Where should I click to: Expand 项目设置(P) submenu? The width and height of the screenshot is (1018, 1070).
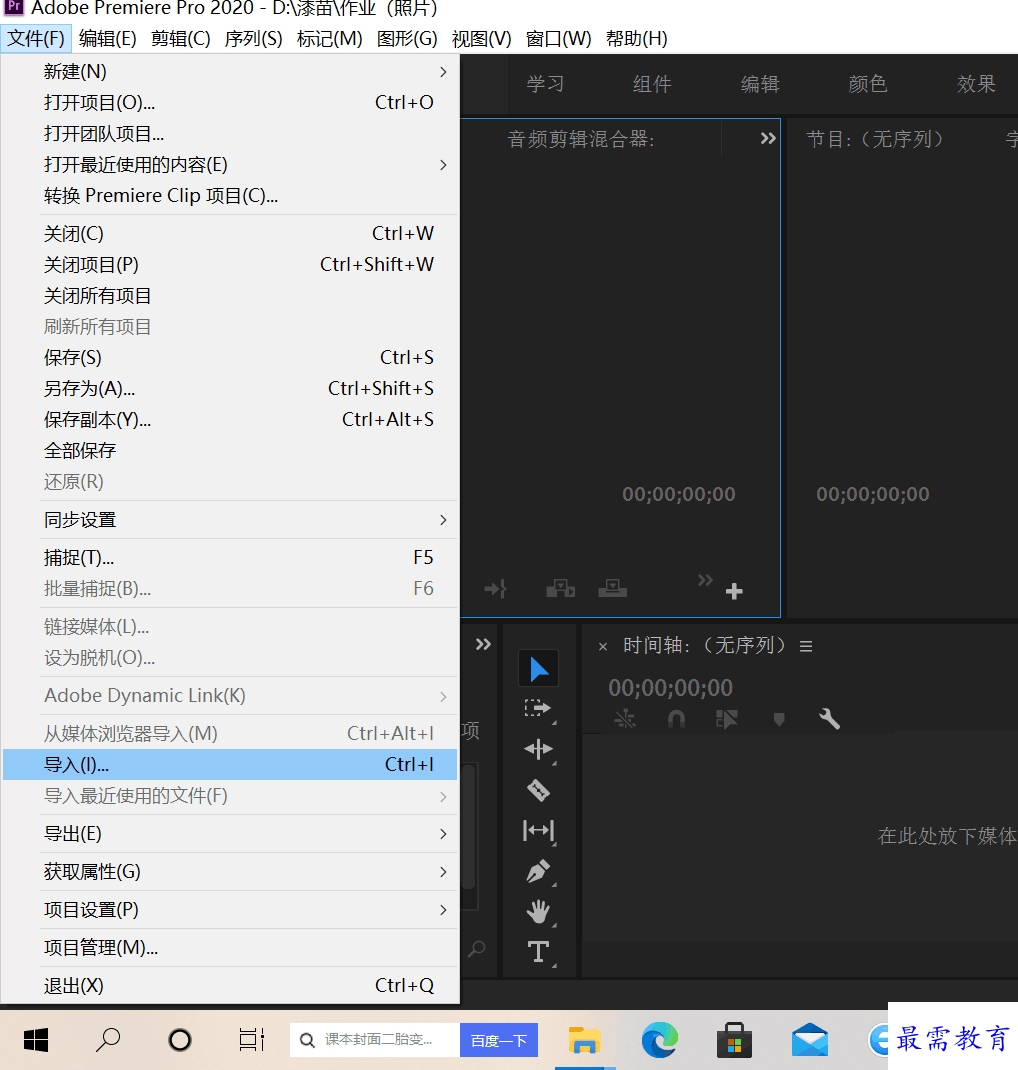[230, 910]
